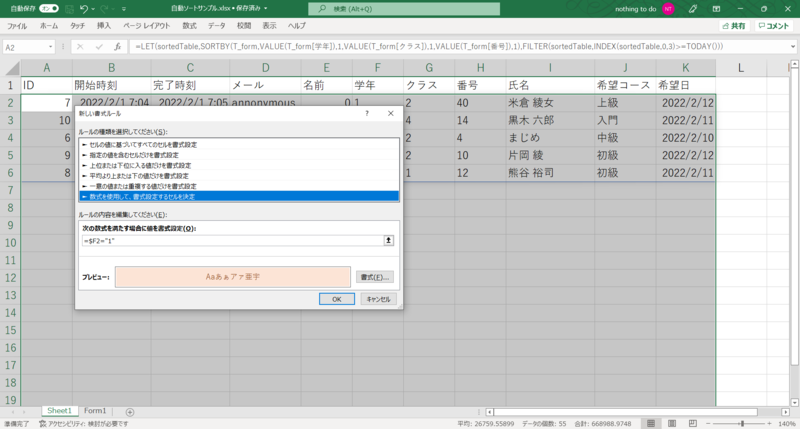Click column header K
Viewport: 800px width, 429px height.
pos(685,68)
